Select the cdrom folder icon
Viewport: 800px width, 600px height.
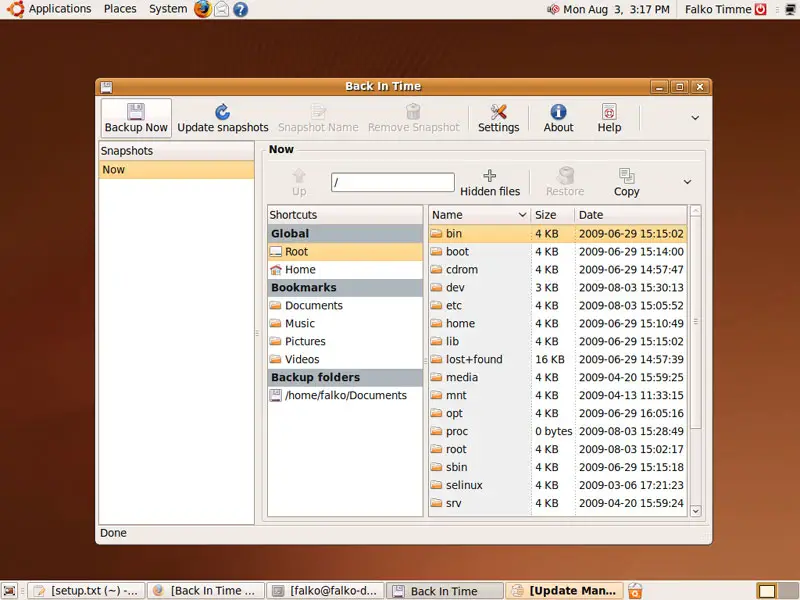pyautogui.click(x=436, y=269)
